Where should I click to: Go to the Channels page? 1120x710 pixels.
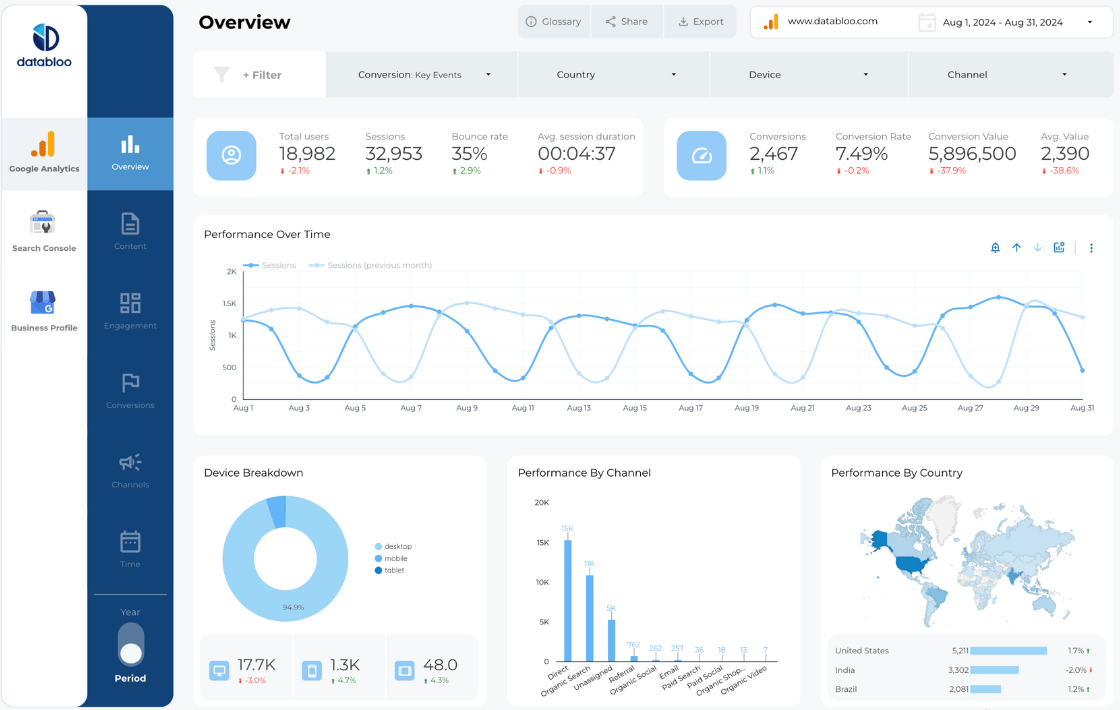130,470
